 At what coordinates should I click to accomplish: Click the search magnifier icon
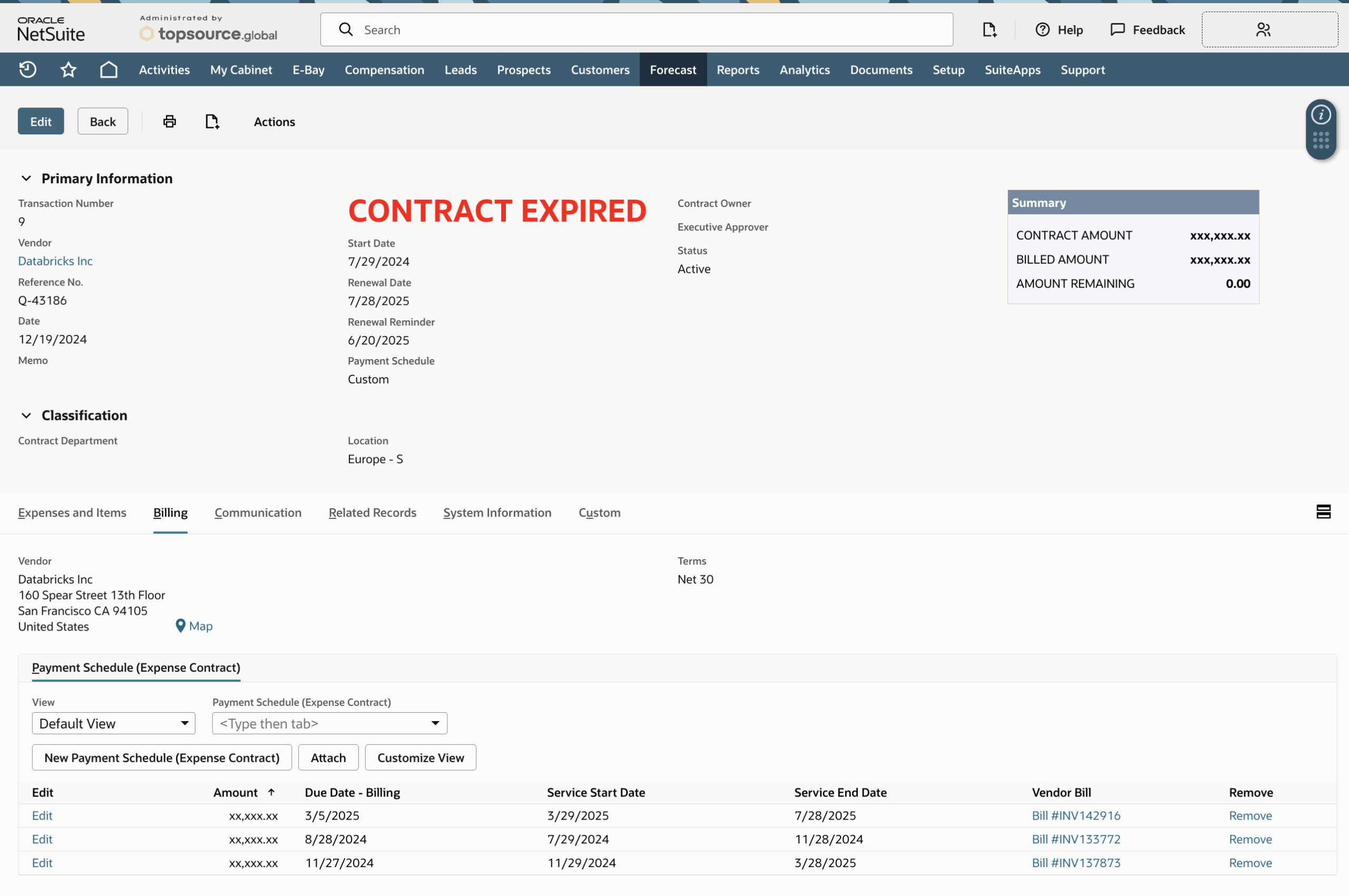tap(346, 29)
